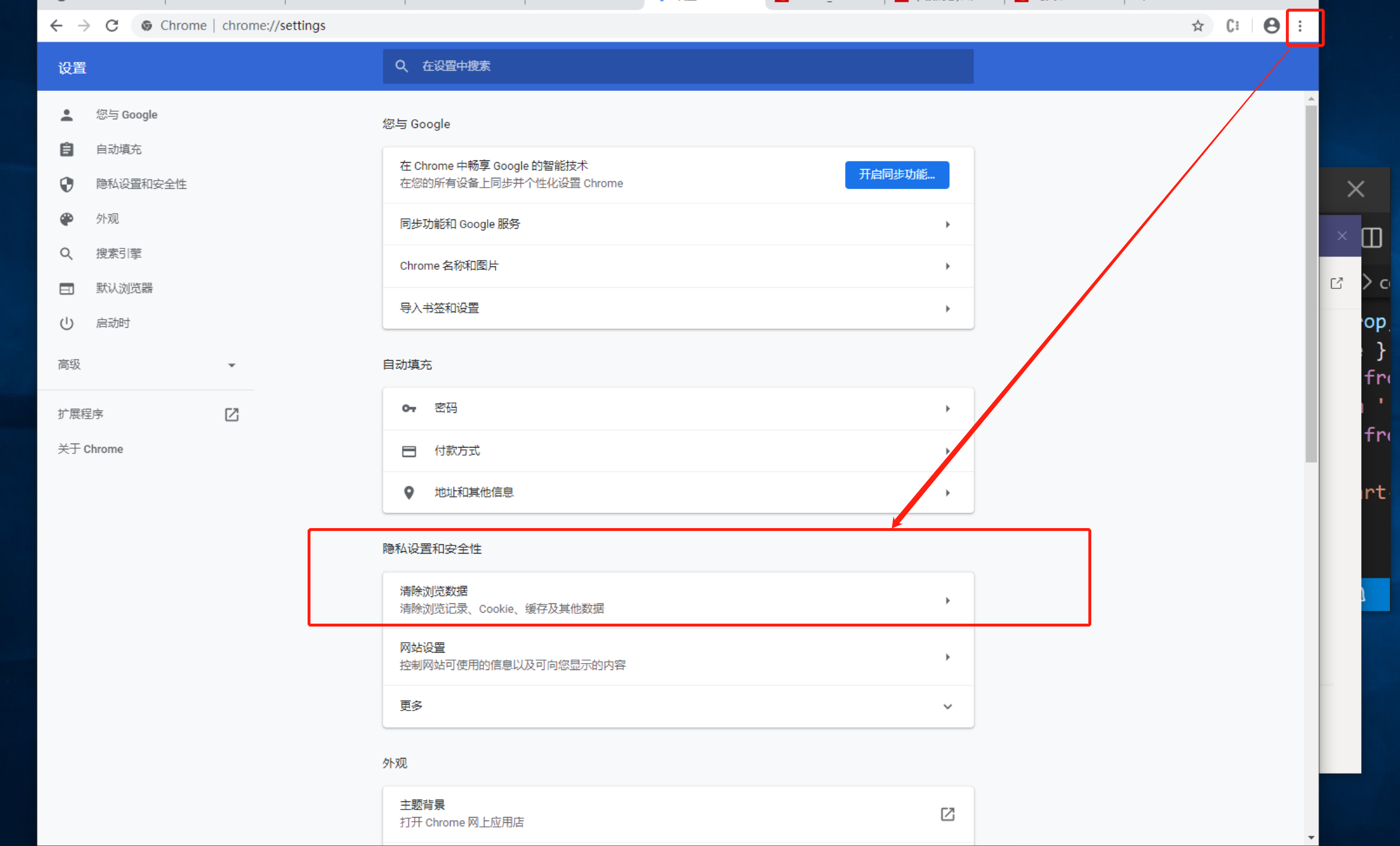Select 您与 Google in sidebar
Image resolution: width=1400 pixels, height=846 pixels.
[126, 115]
